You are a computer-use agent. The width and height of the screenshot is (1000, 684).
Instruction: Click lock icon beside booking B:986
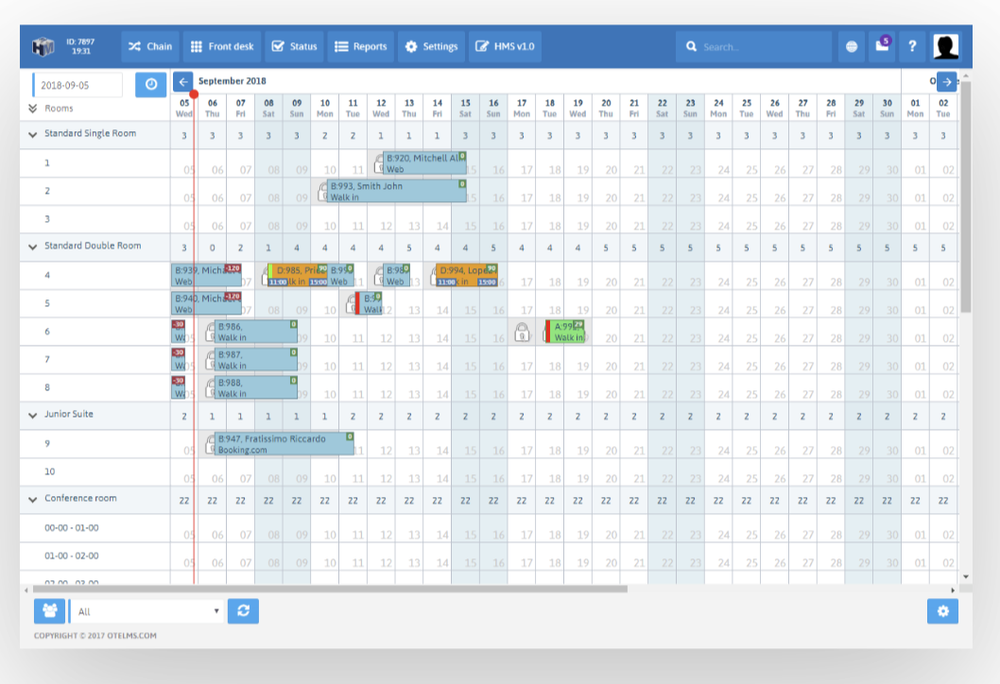pos(210,331)
